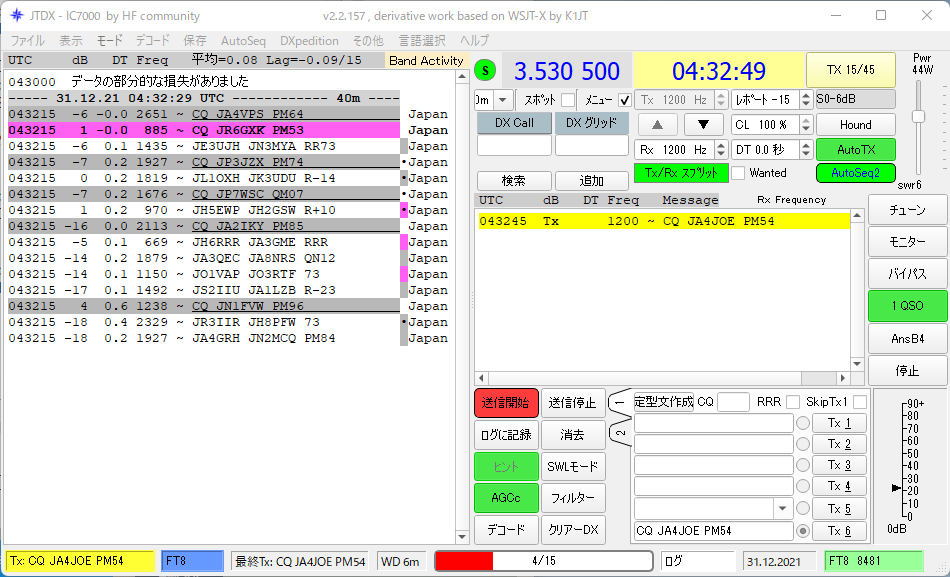950x577 pixels.
Task: Click the AnsB4 button
Action: (x=907, y=338)
